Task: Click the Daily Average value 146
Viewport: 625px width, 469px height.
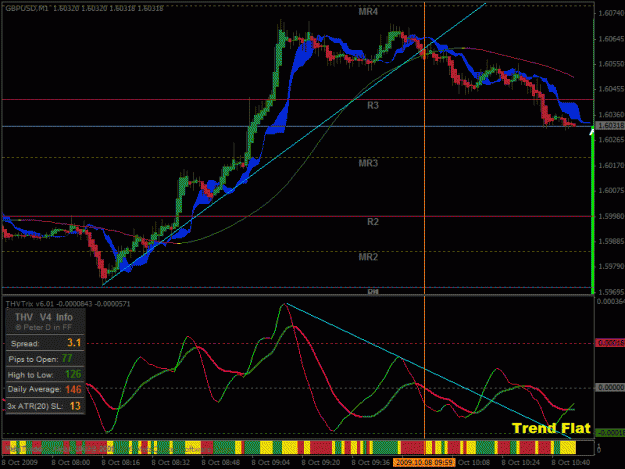Action: (x=73, y=389)
